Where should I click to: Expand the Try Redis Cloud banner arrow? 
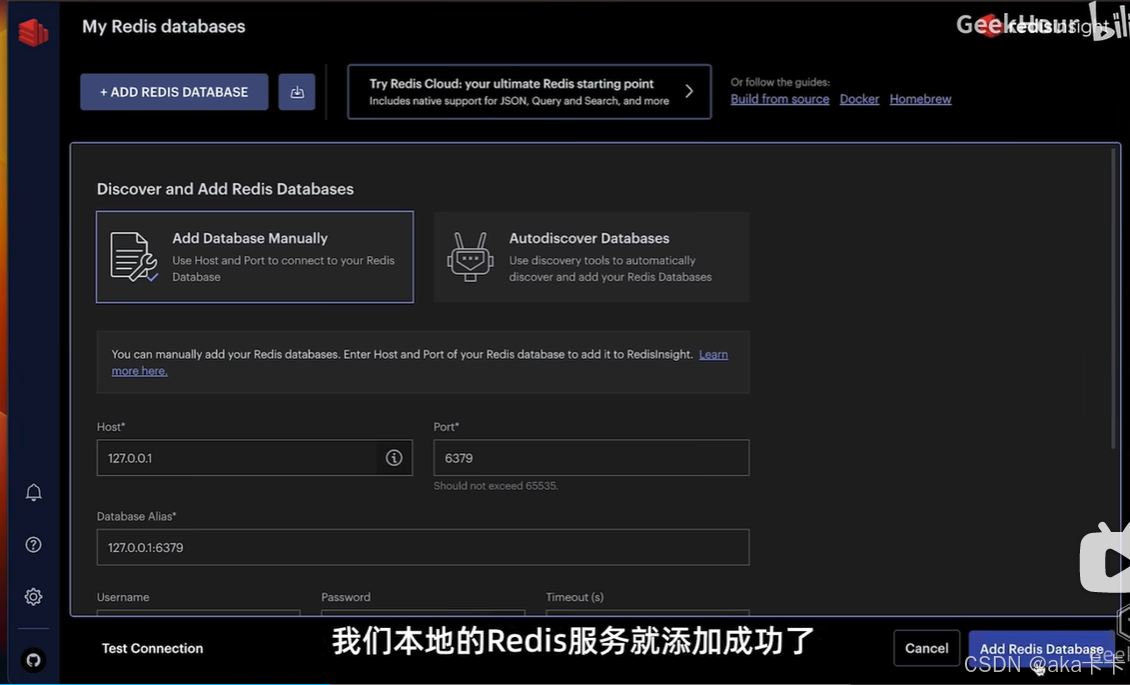click(x=689, y=91)
